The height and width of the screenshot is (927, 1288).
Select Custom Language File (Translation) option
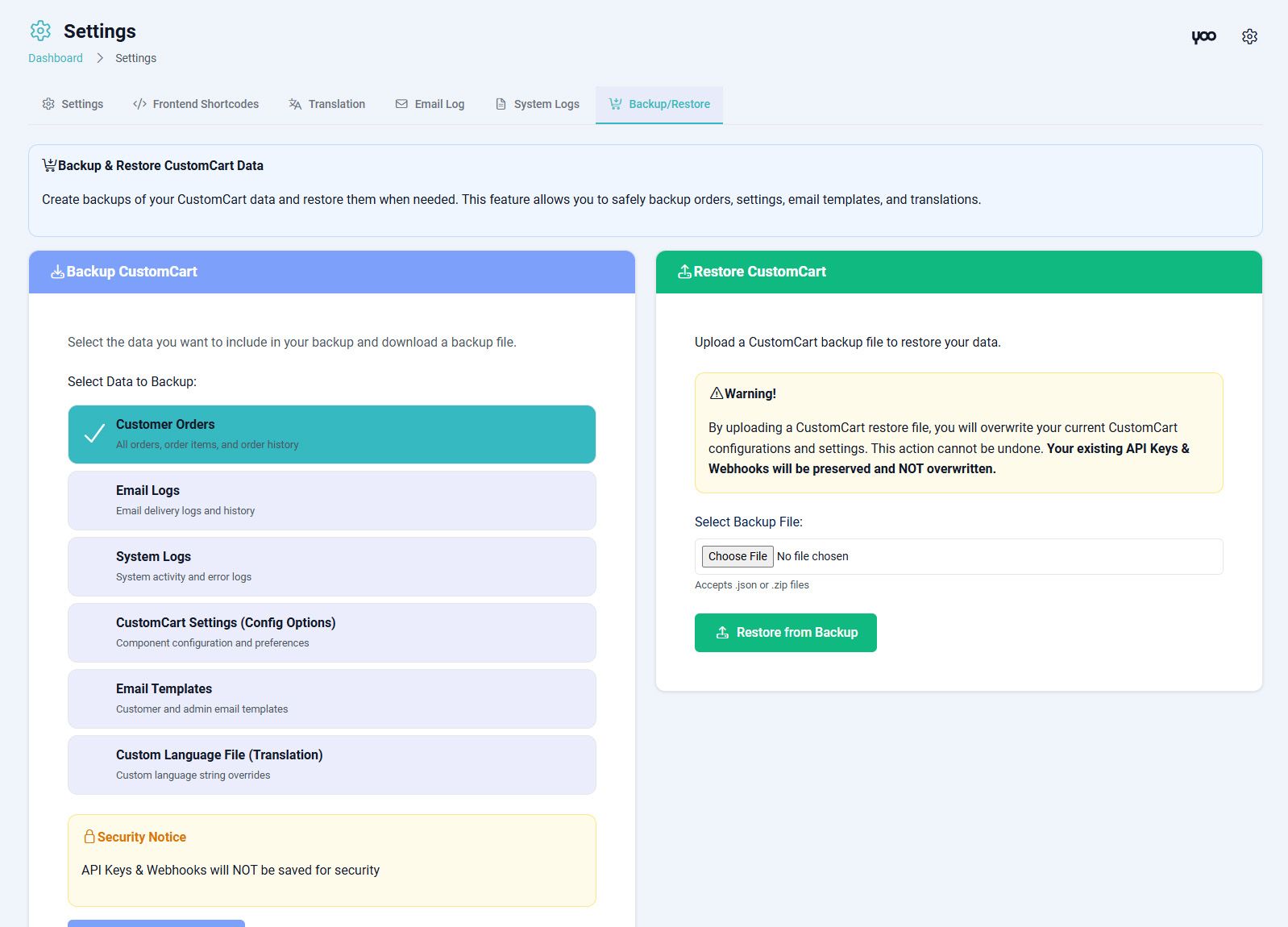coord(331,765)
